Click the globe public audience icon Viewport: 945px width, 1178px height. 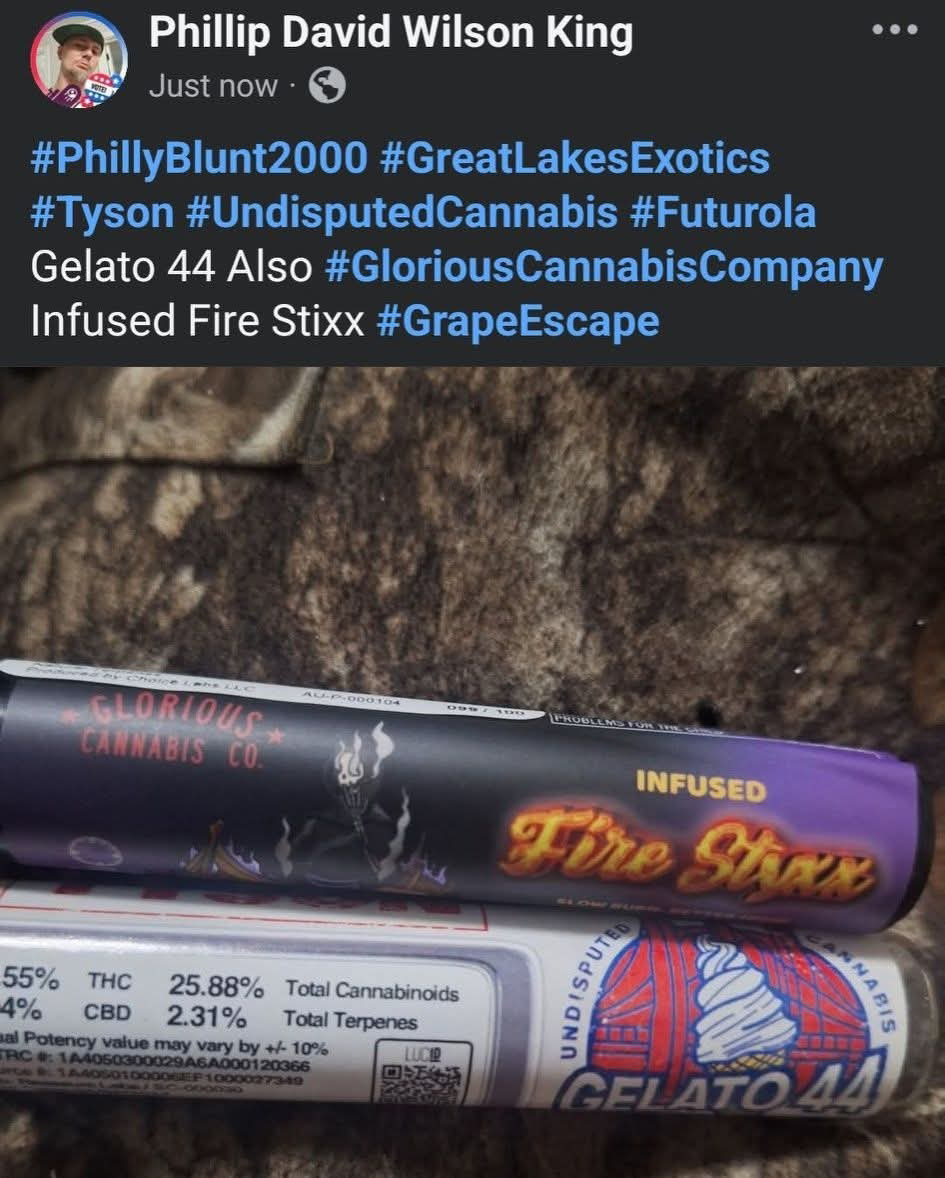pos(328,86)
